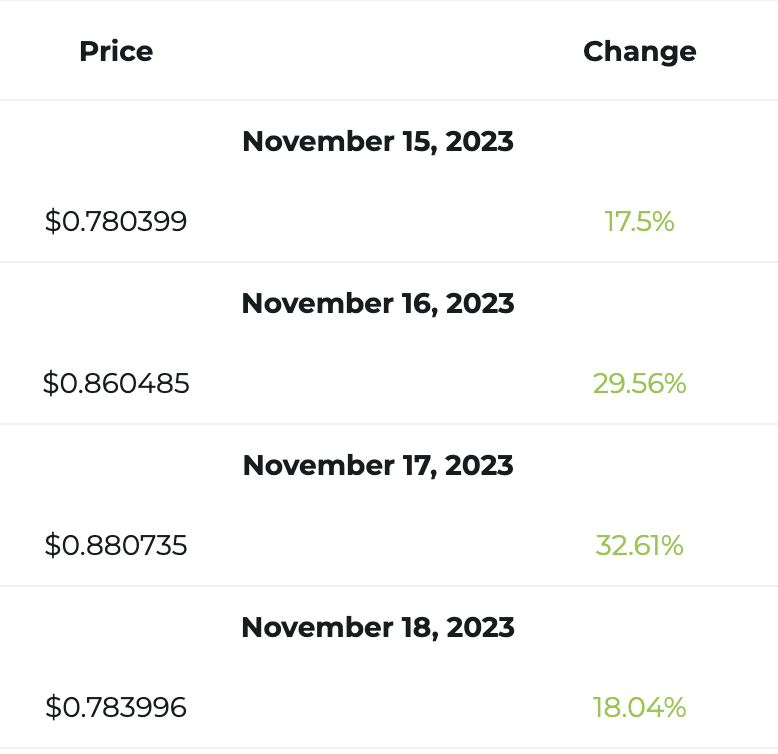Click empty cell between $0.860485 and 29.56%
The height and width of the screenshot is (754, 778).
(378, 383)
